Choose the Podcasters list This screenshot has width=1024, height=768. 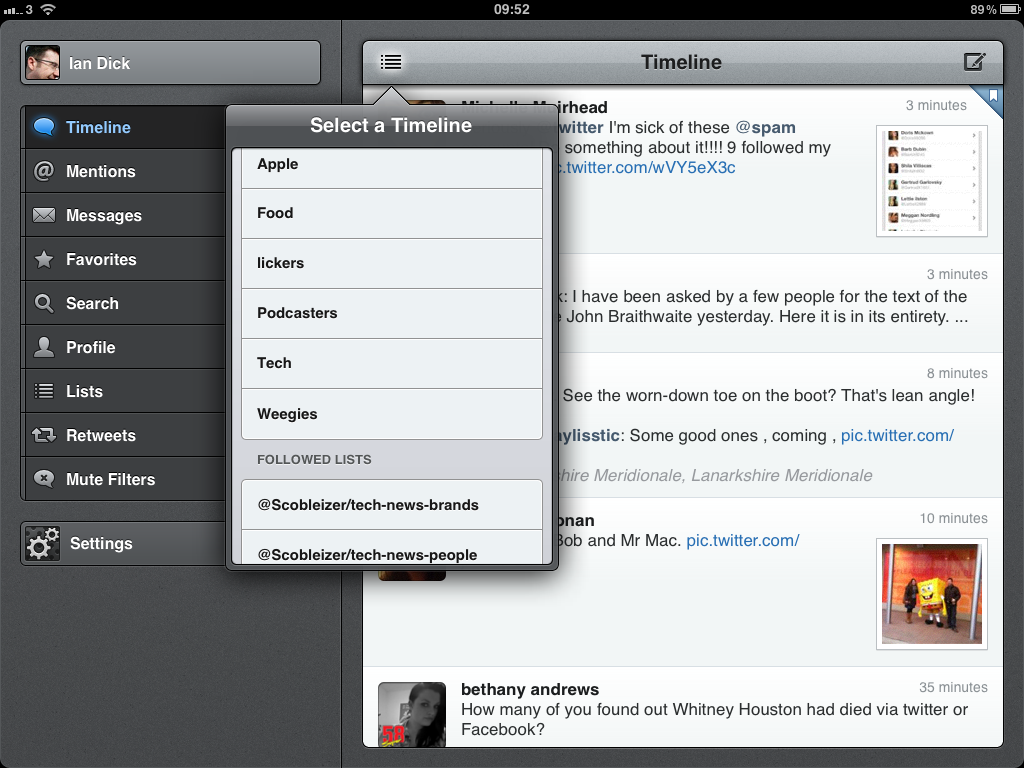(391, 313)
